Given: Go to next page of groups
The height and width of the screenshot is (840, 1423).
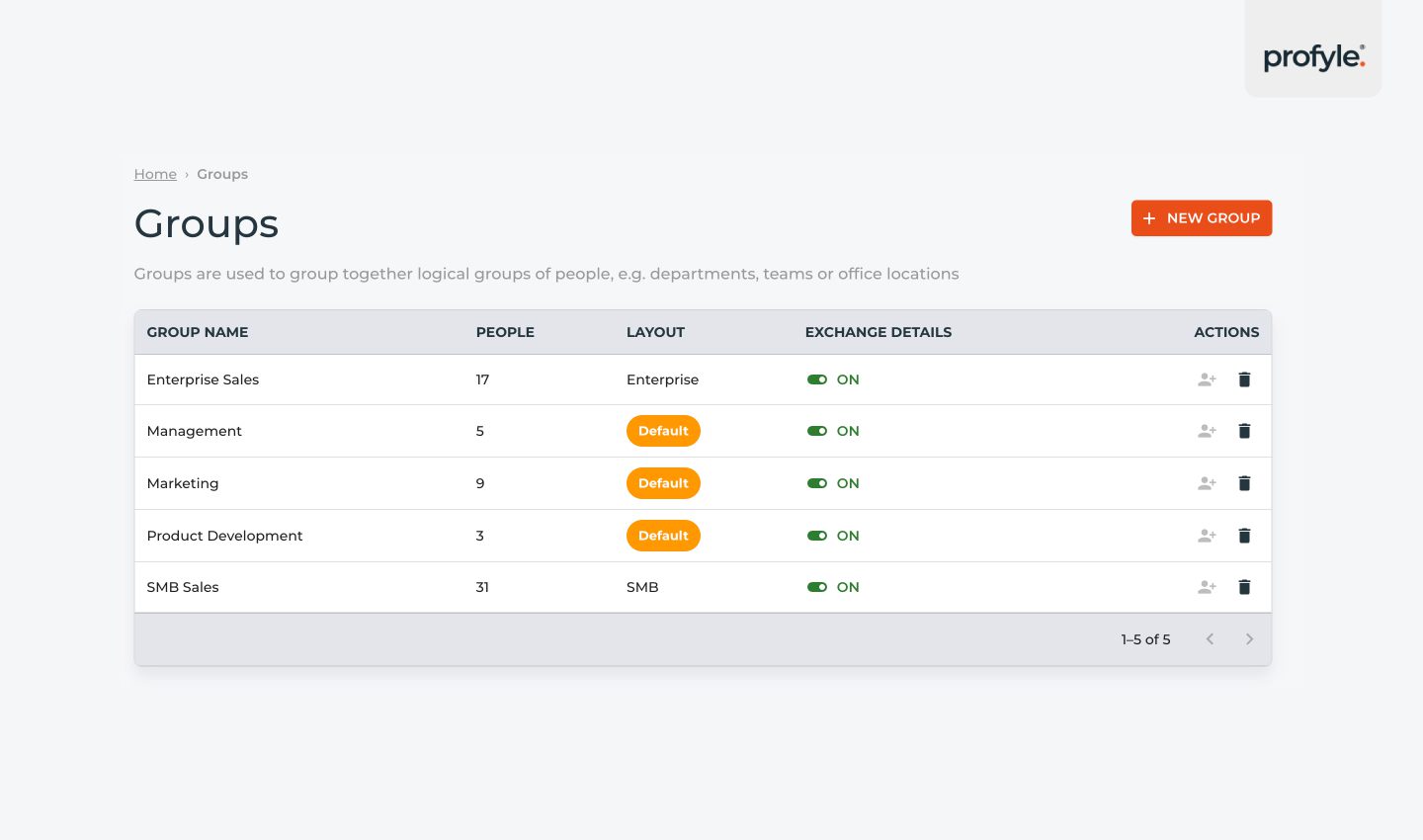Looking at the screenshot, I should point(1249,639).
